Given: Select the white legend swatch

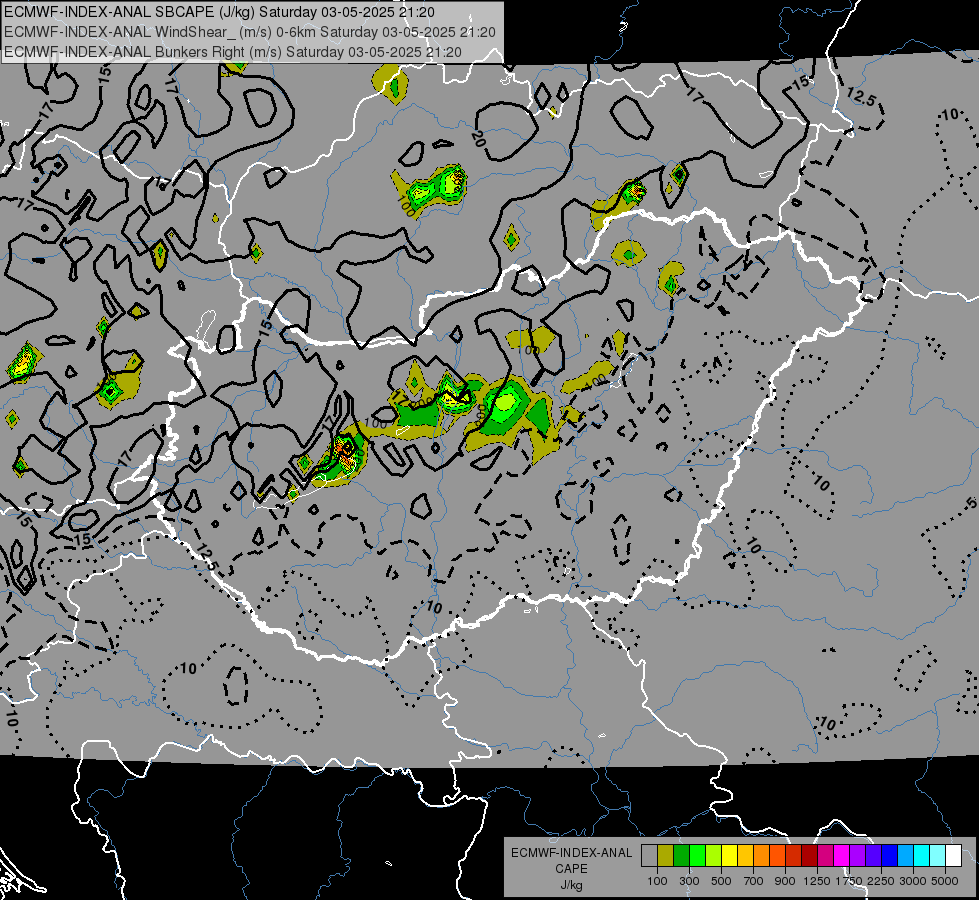Looking at the screenshot, I should click(x=953, y=856).
